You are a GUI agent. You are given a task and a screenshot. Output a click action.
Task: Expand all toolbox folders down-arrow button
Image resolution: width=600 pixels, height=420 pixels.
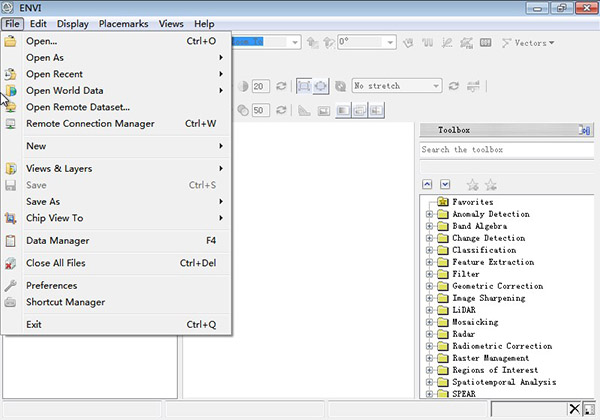tap(445, 185)
